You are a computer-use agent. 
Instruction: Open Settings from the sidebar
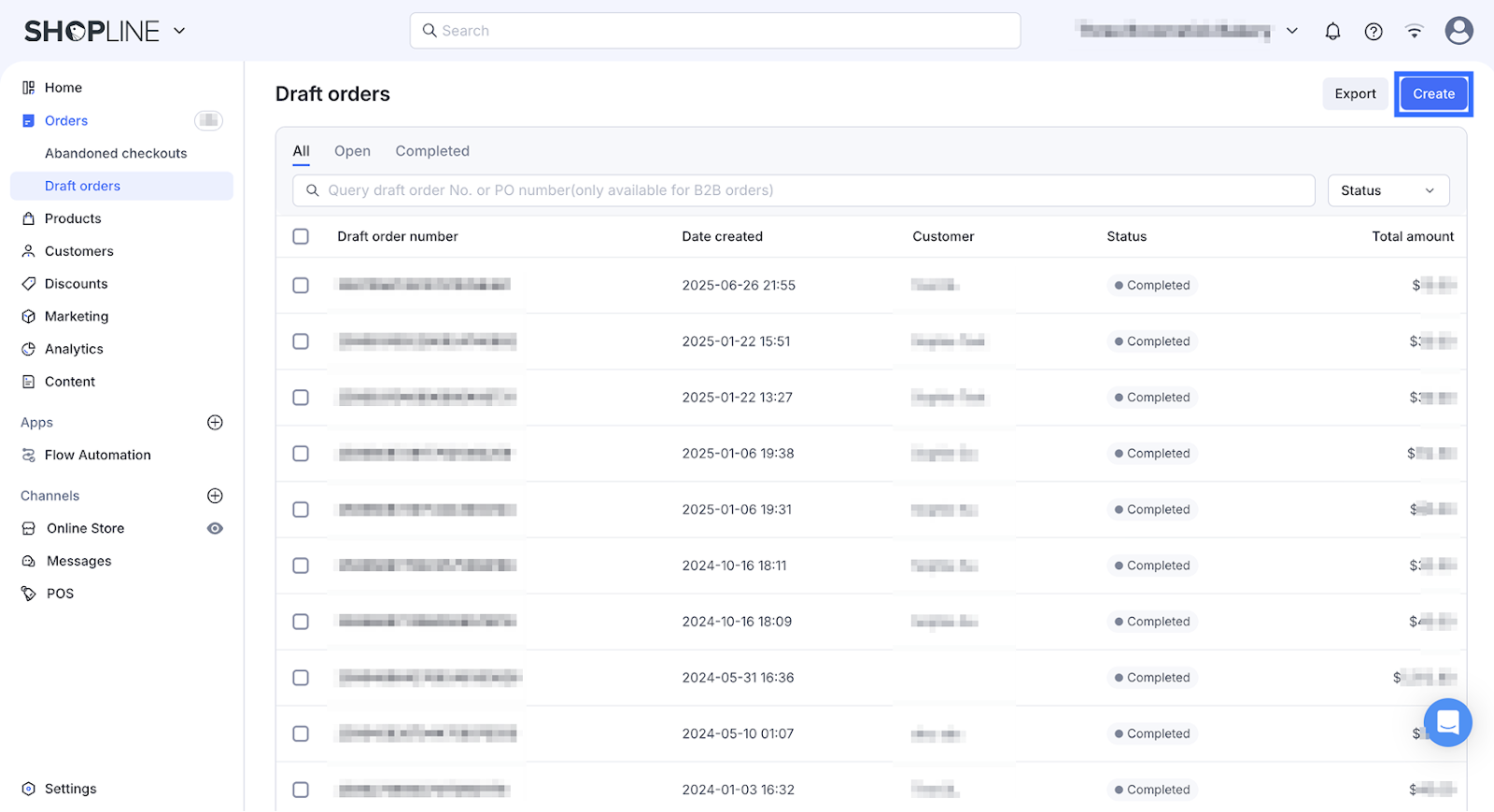[70, 789]
